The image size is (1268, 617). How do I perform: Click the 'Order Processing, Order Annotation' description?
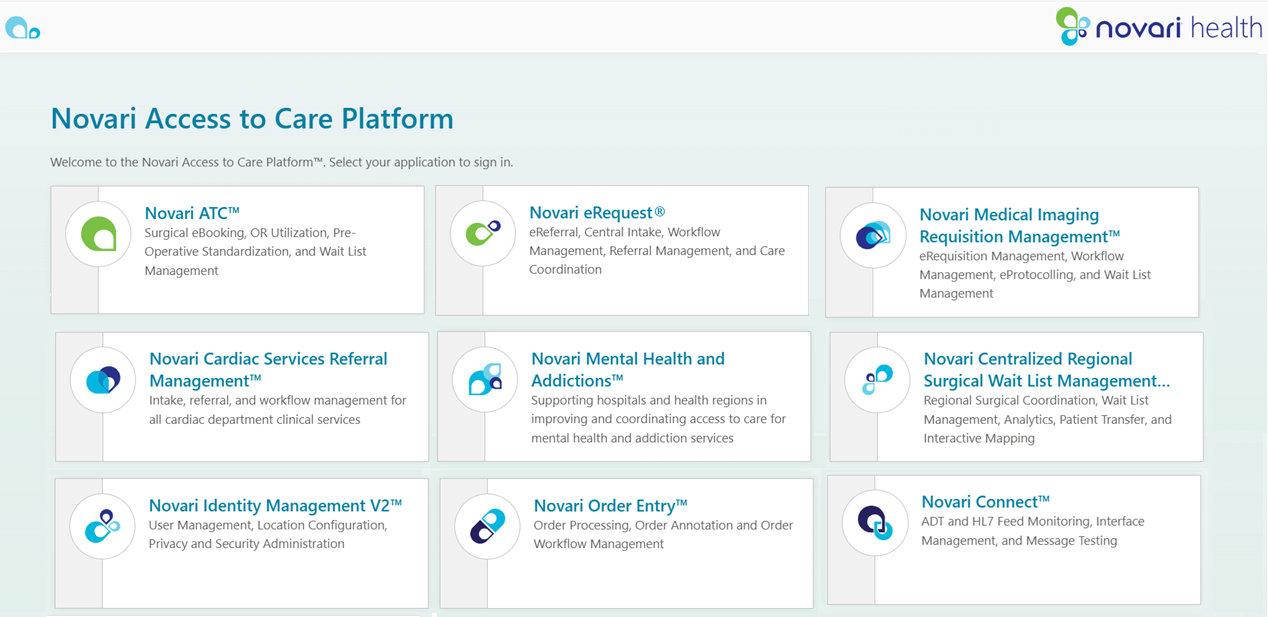coord(663,534)
